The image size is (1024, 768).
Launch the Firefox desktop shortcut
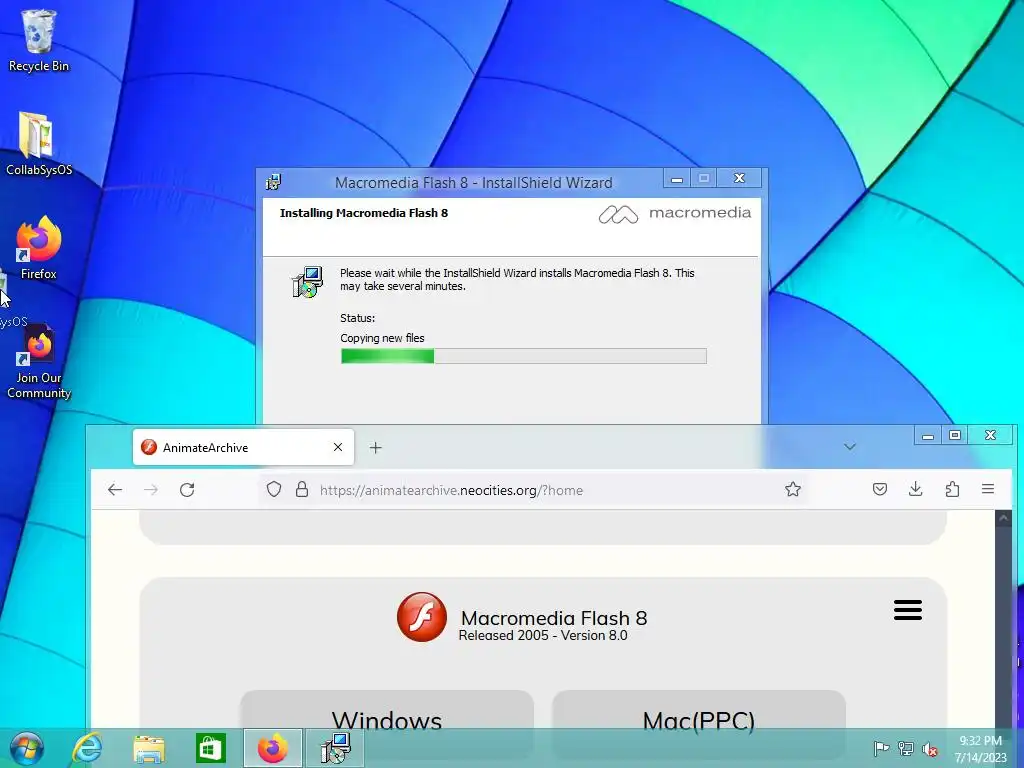click(38, 248)
